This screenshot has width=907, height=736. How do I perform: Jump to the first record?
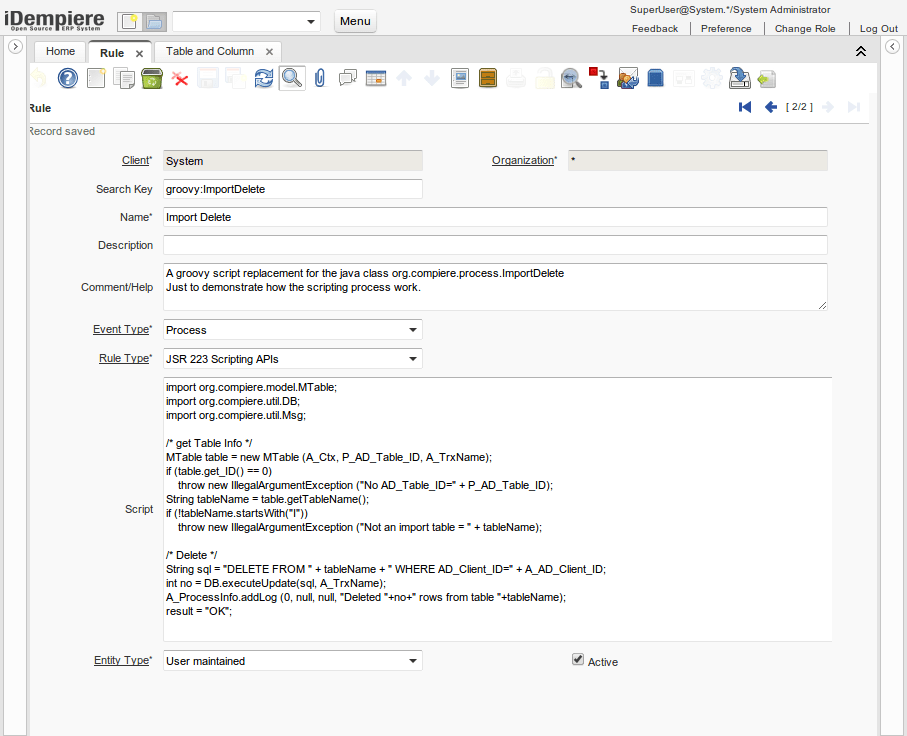[744, 107]
